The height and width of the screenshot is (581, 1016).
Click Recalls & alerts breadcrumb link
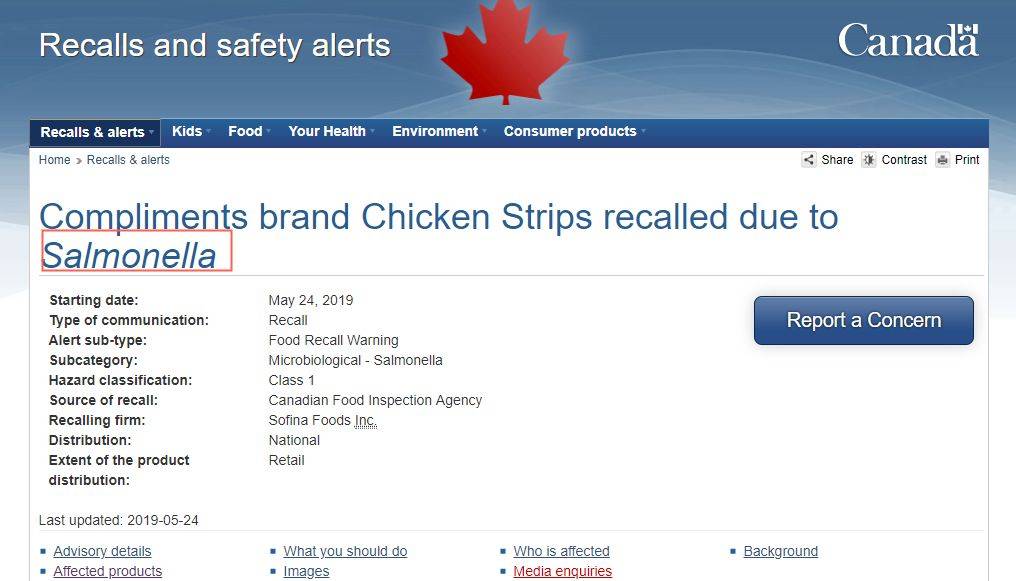pyautogui.click(x=128, y=160)
